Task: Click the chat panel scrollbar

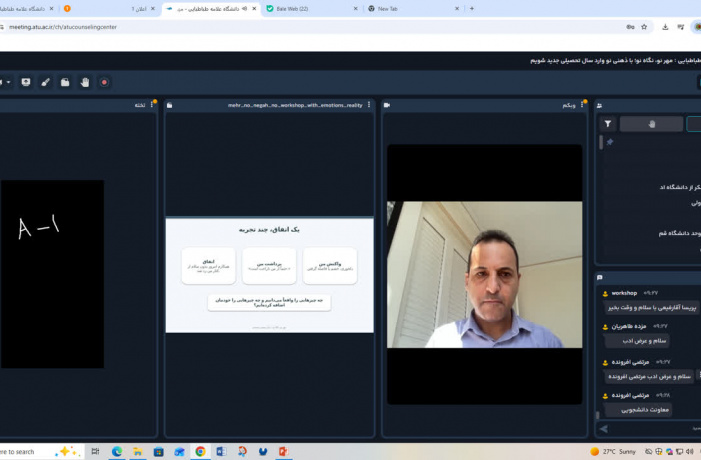Action: point(598,415)
